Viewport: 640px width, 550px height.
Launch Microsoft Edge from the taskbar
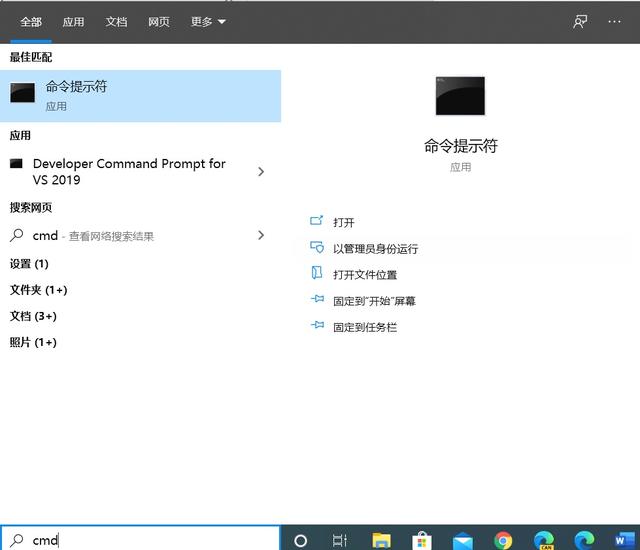(584, 541)
